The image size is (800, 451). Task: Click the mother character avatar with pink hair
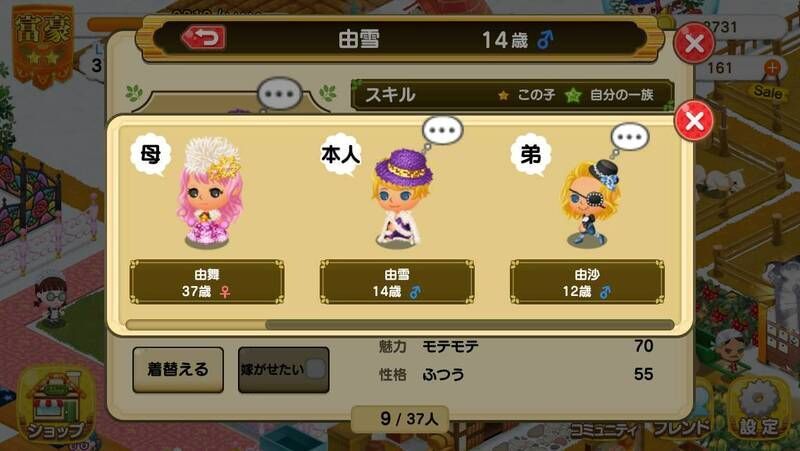click(x=210, y=192)
